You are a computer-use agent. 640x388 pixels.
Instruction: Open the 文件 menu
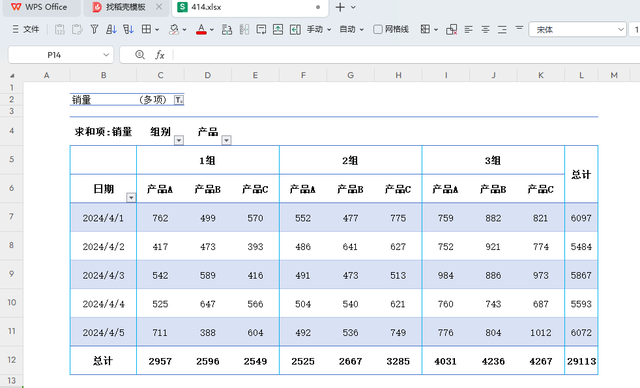point(26,29)
